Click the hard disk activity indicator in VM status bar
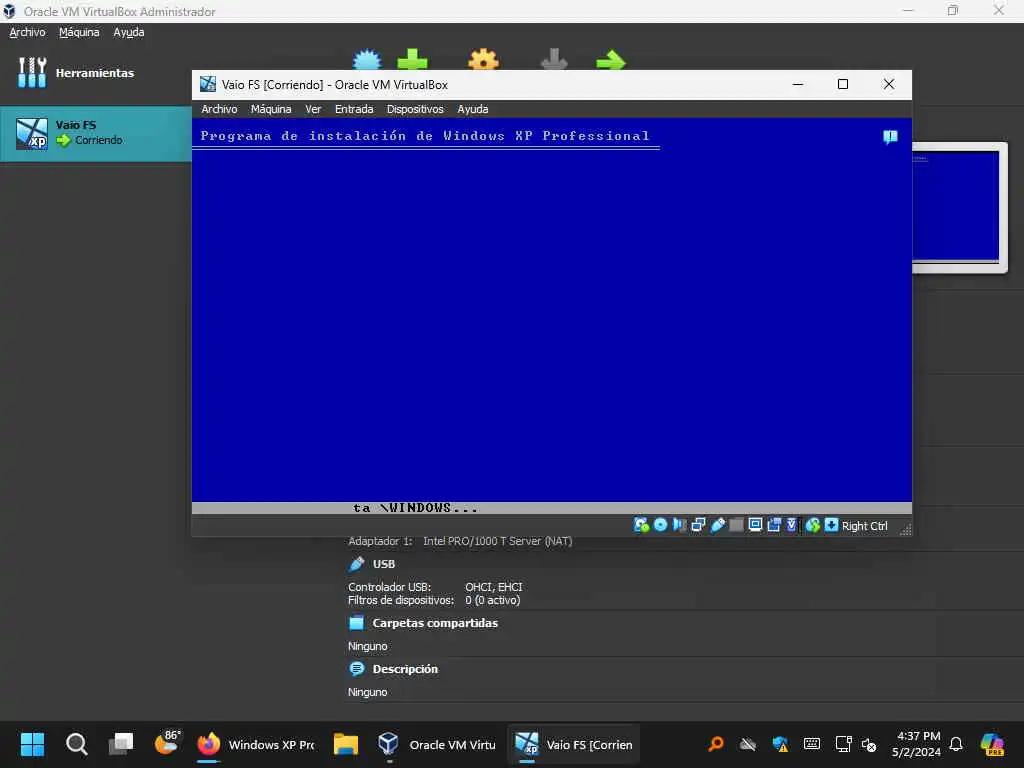This screenshot has width=1024, height=768. tap(641, 525)
